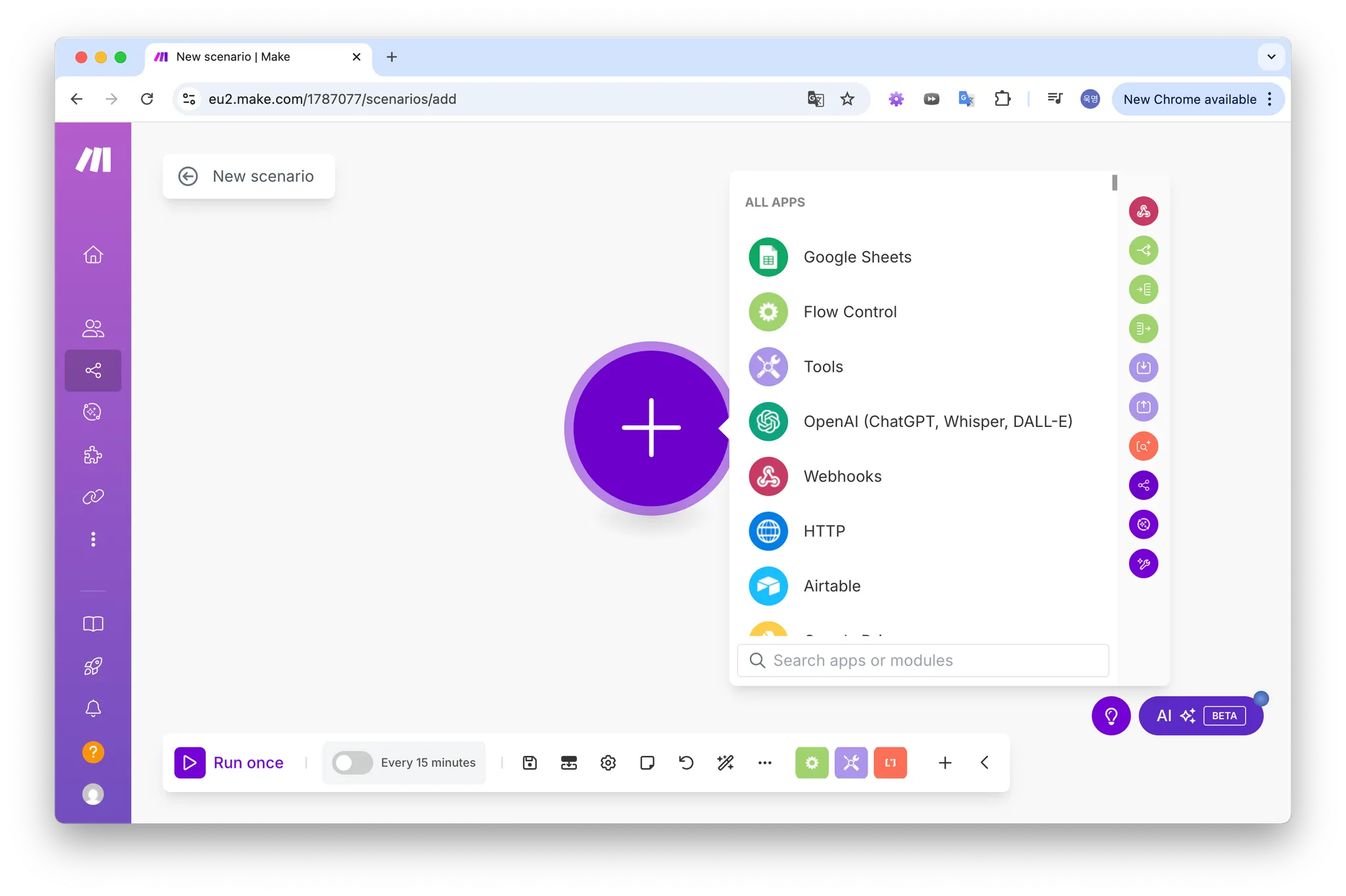
Task: Open scenario settings gear in toolbar
Action: [608, 763]
